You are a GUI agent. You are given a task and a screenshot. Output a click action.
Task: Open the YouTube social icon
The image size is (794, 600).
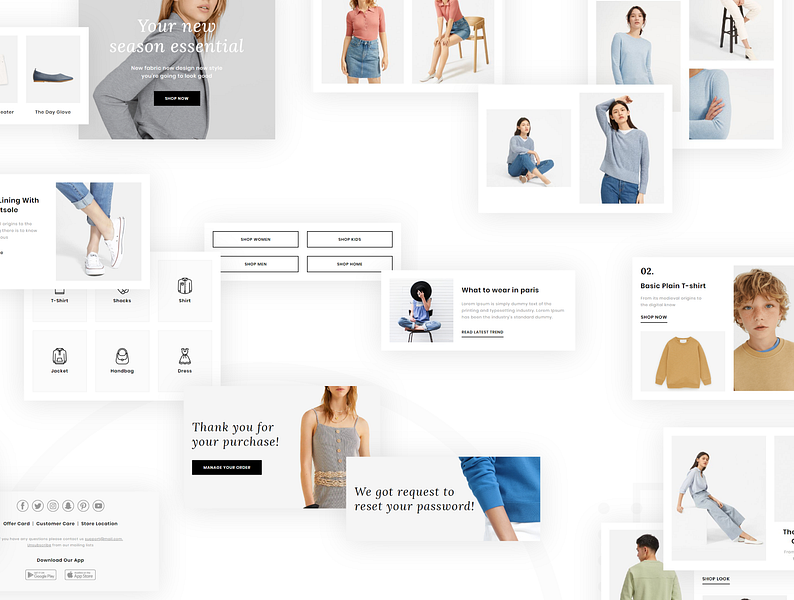tap(99, 505)
